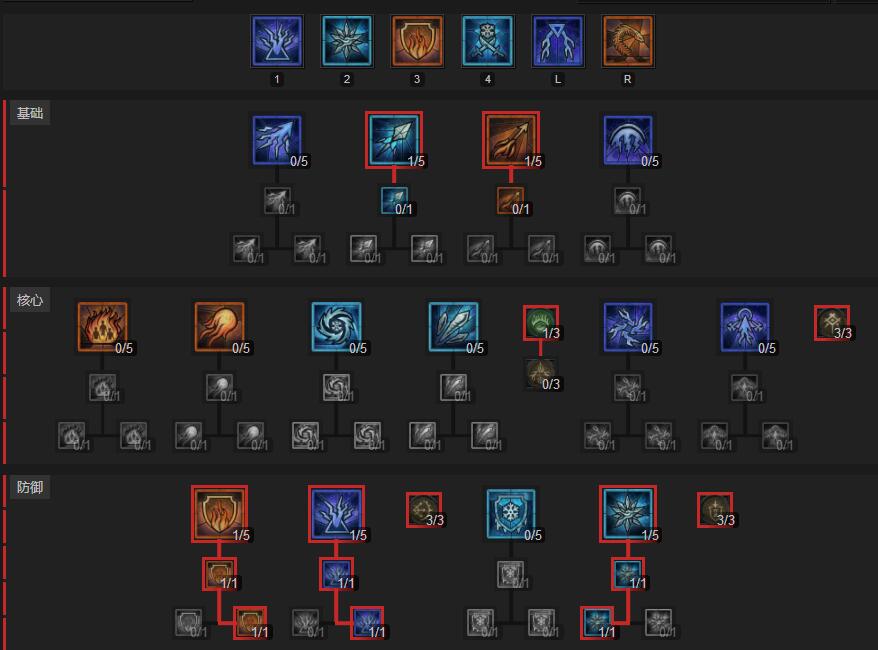This screenshot has height=650, width=878.
Task: Click the Frost Nova icon in slot 2
Action: point(347,41)
